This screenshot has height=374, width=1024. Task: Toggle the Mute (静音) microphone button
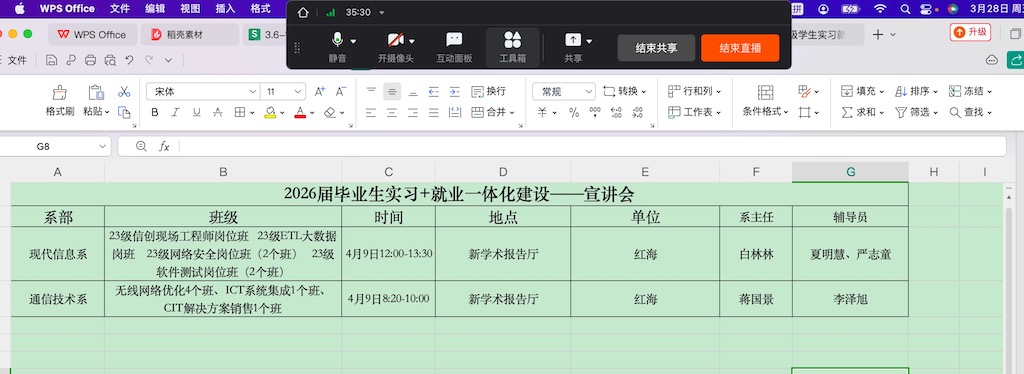pos(338,48)
